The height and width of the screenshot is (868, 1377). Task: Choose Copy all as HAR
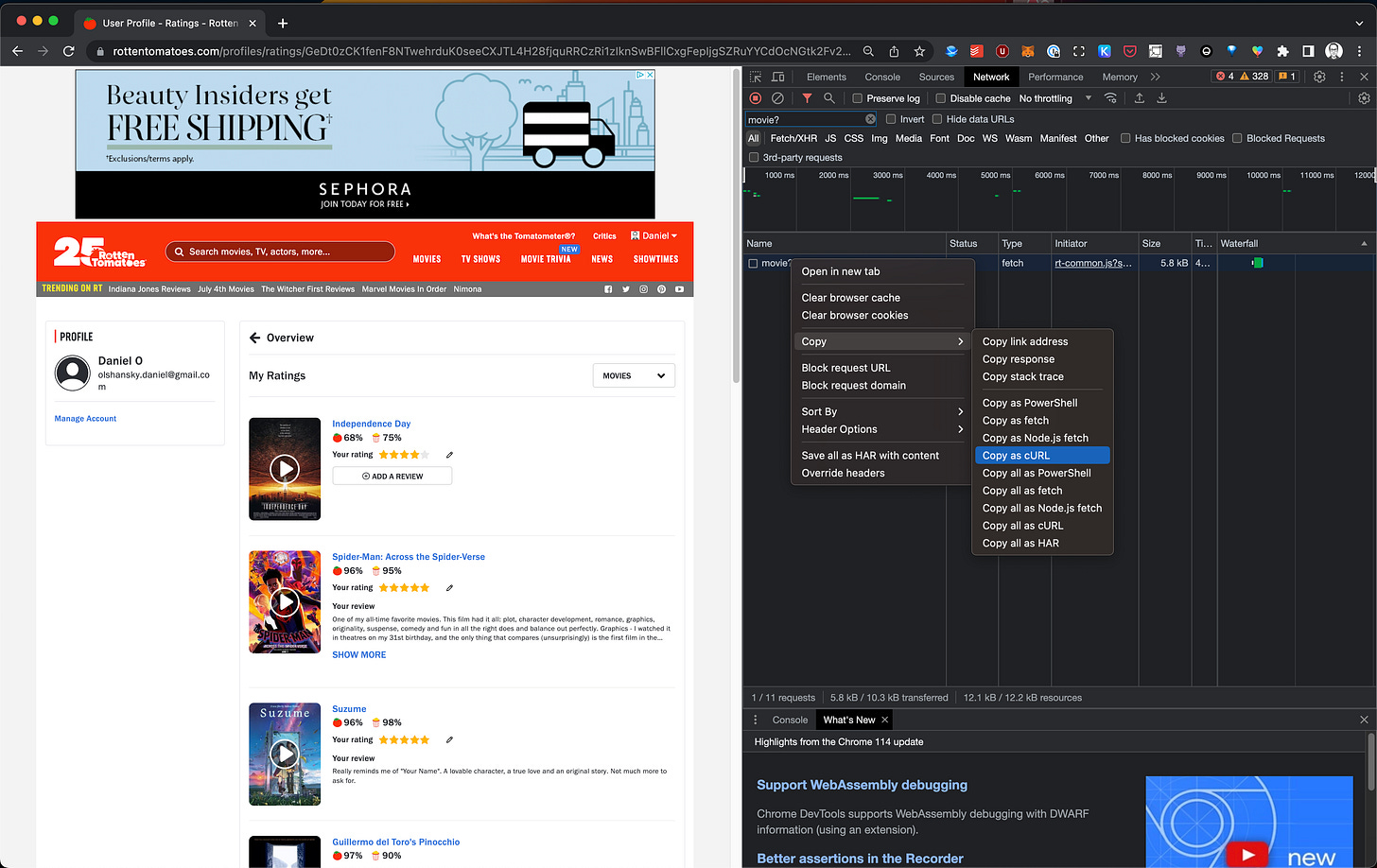(x=1042, y=544)
